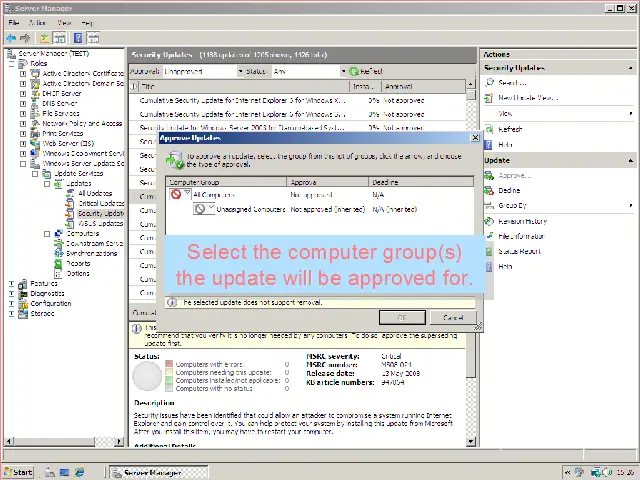This screenshot has height=480, width=640.
Task: Click the Decline action icon
Action: click(489, 190)
